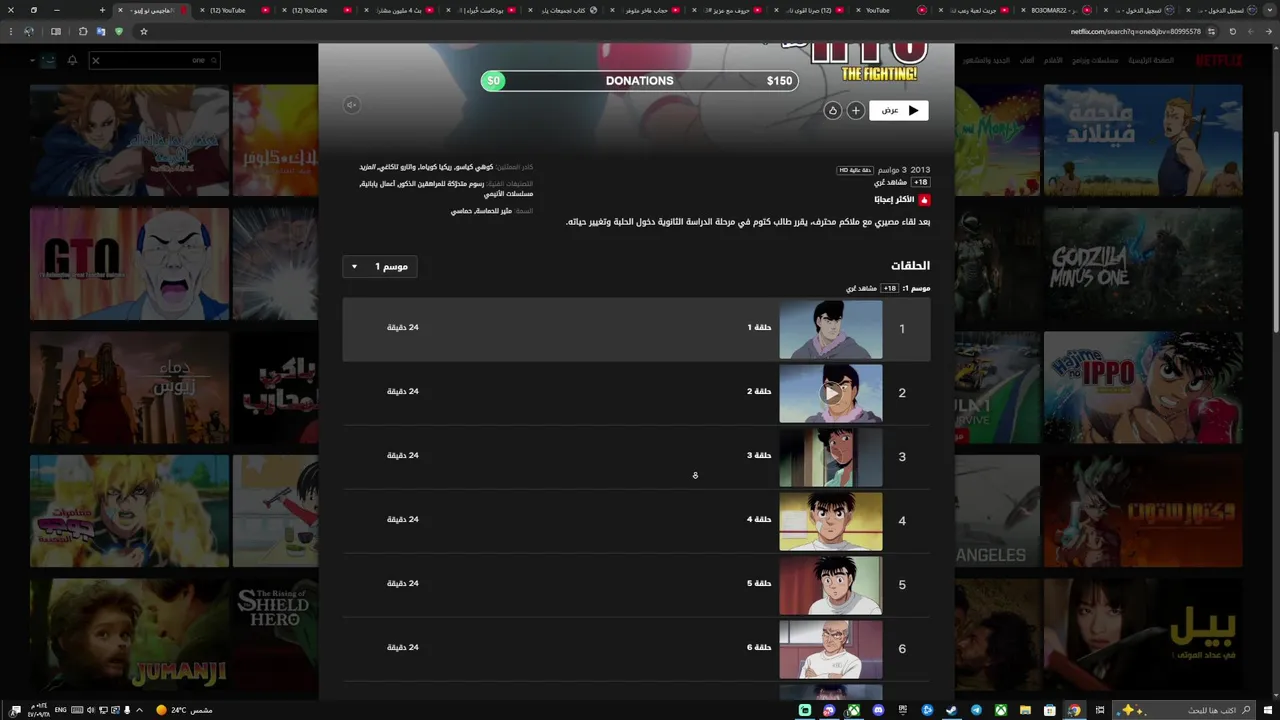Screen dimensions: 1280x720
Task: Open the green shield extension icon
Action: tap(118, 31)
